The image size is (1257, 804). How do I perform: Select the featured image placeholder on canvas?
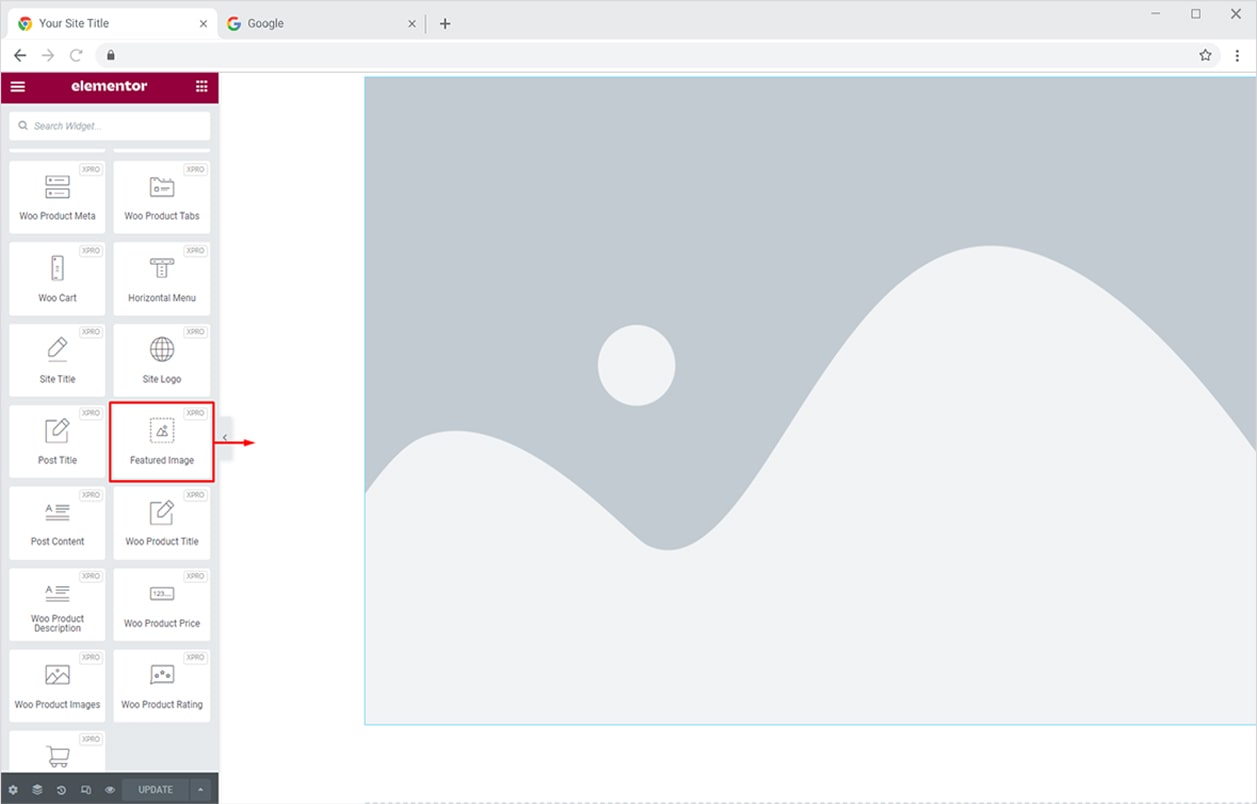click(810, 400)
